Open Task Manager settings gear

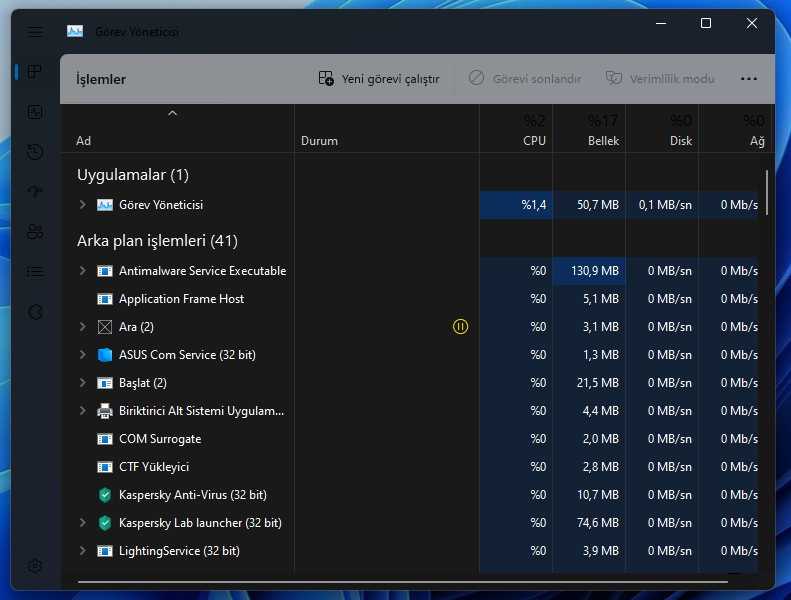[35, 566]
